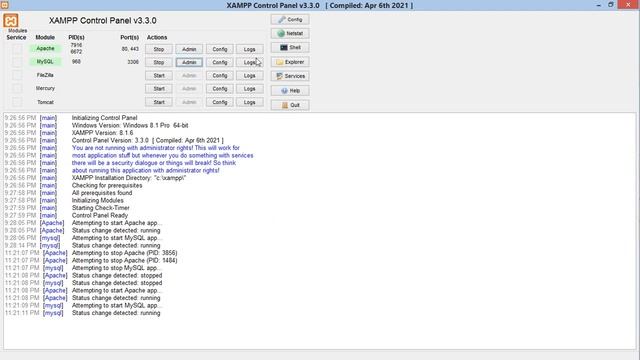Open MySQL Config menu
This screenshot has height=360, width=640.
[220, 62]
